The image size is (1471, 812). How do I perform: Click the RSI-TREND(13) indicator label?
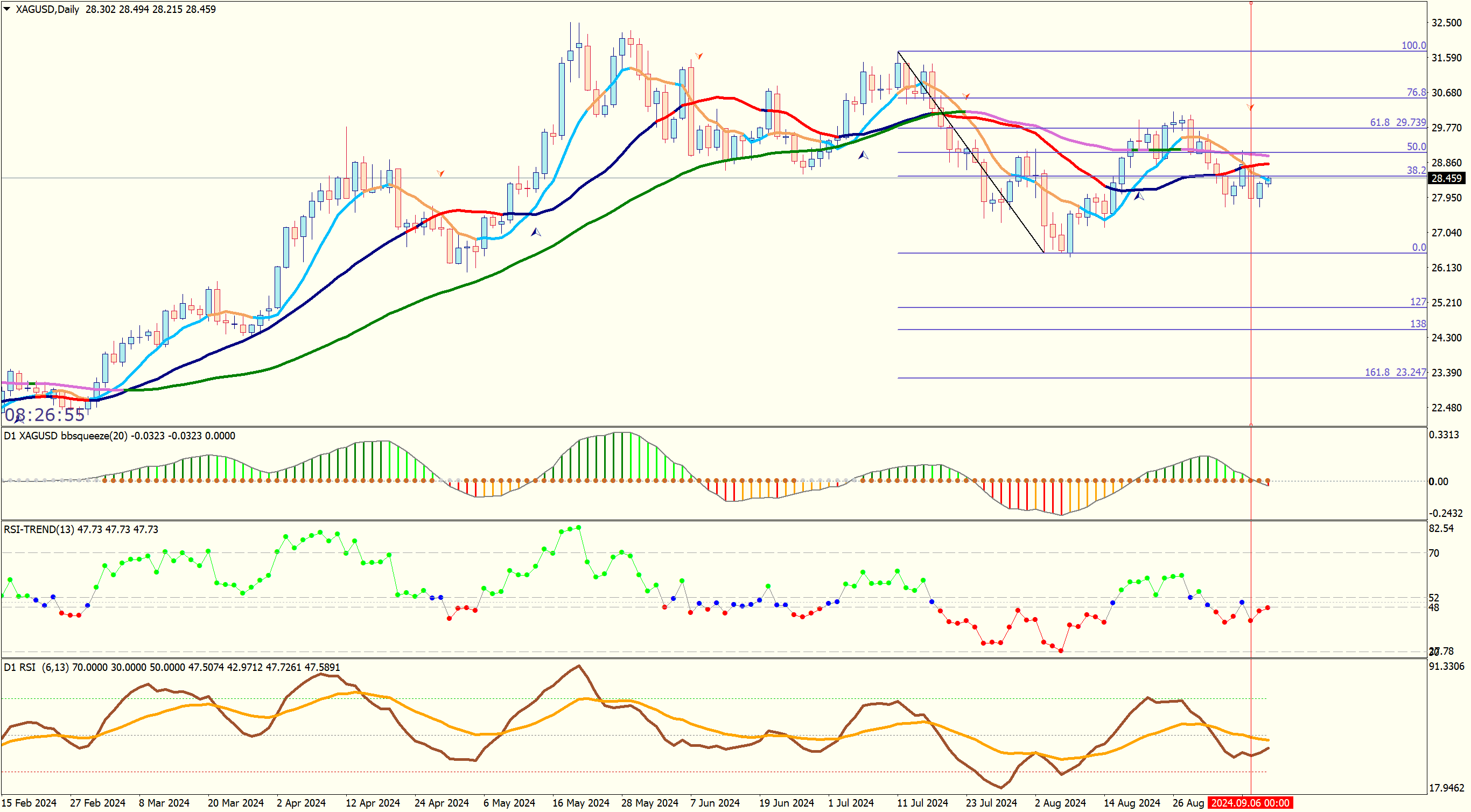39,529
